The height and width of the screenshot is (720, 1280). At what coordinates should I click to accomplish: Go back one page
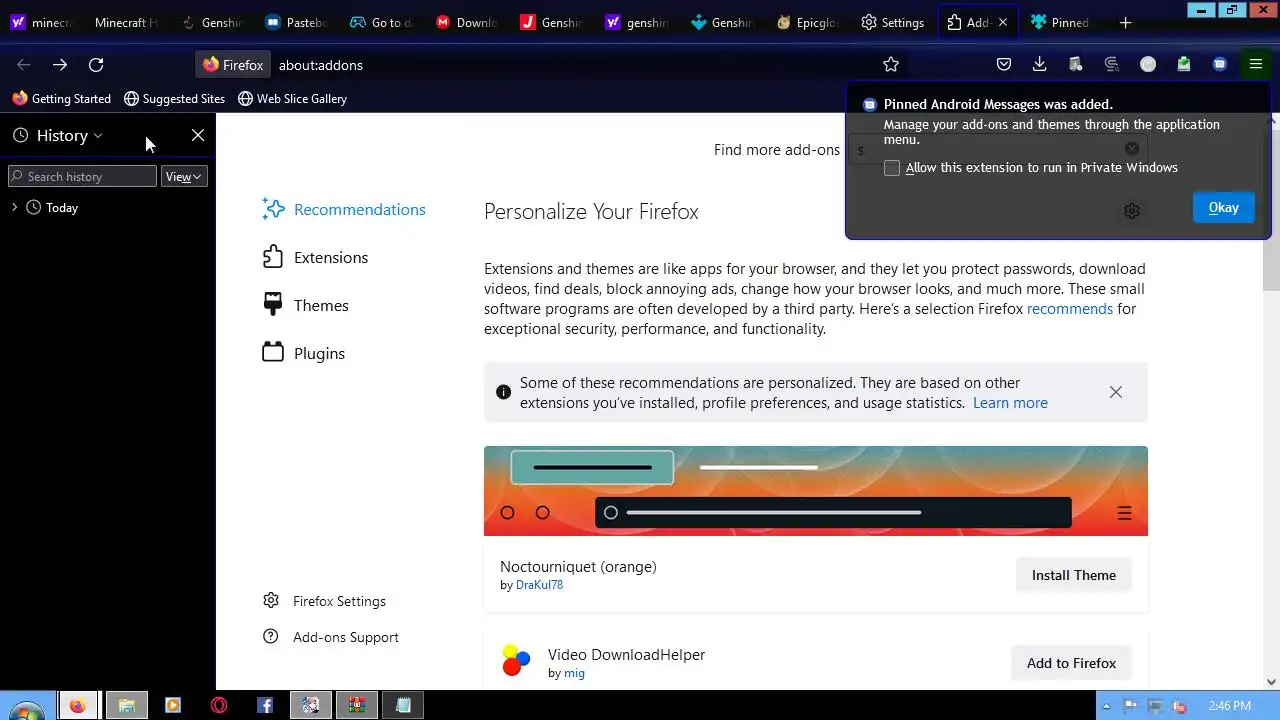24,64
